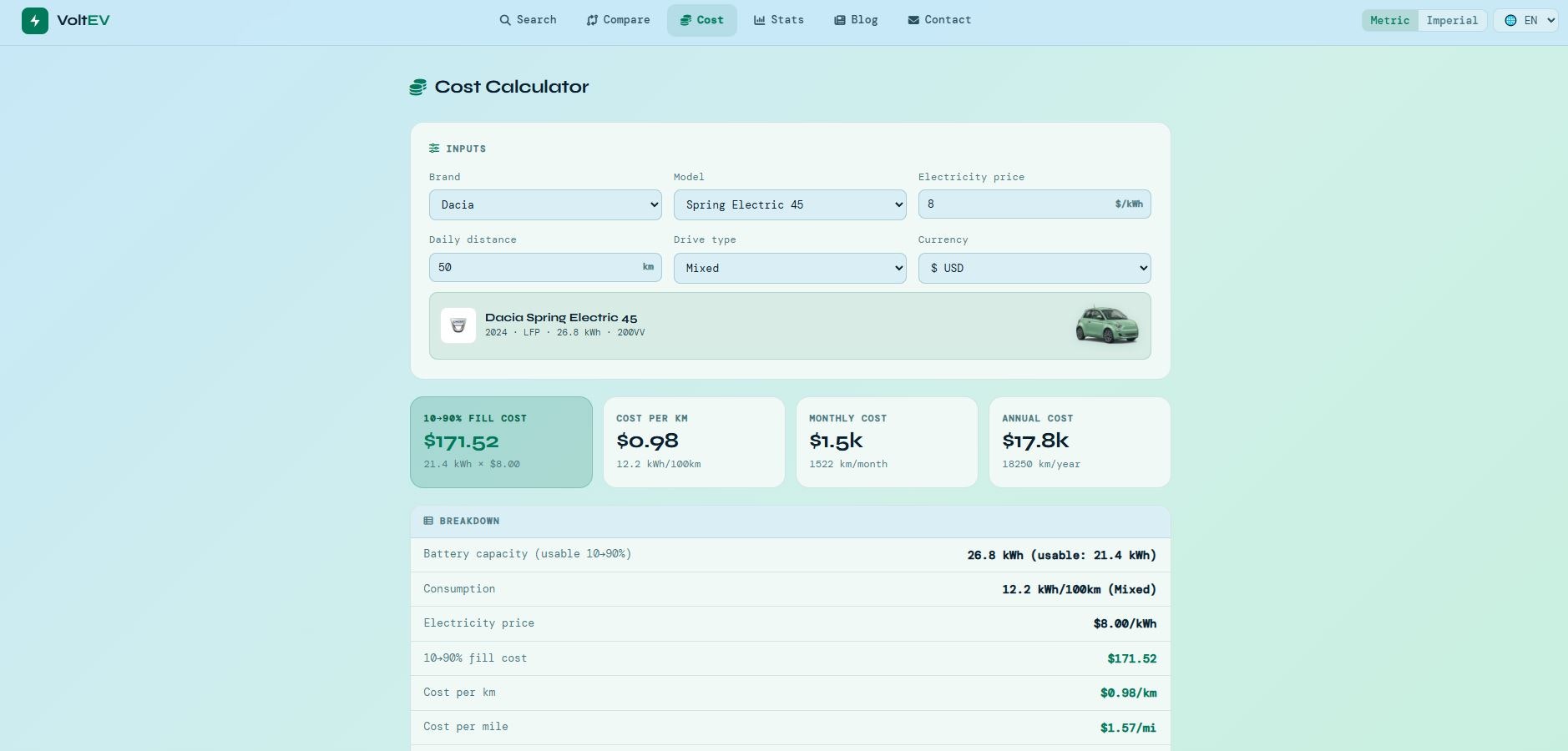This screenshot has width=1568, height=751.
Task: Click the '$1.57/mi' value
Action: click(x=1129, y=728)
